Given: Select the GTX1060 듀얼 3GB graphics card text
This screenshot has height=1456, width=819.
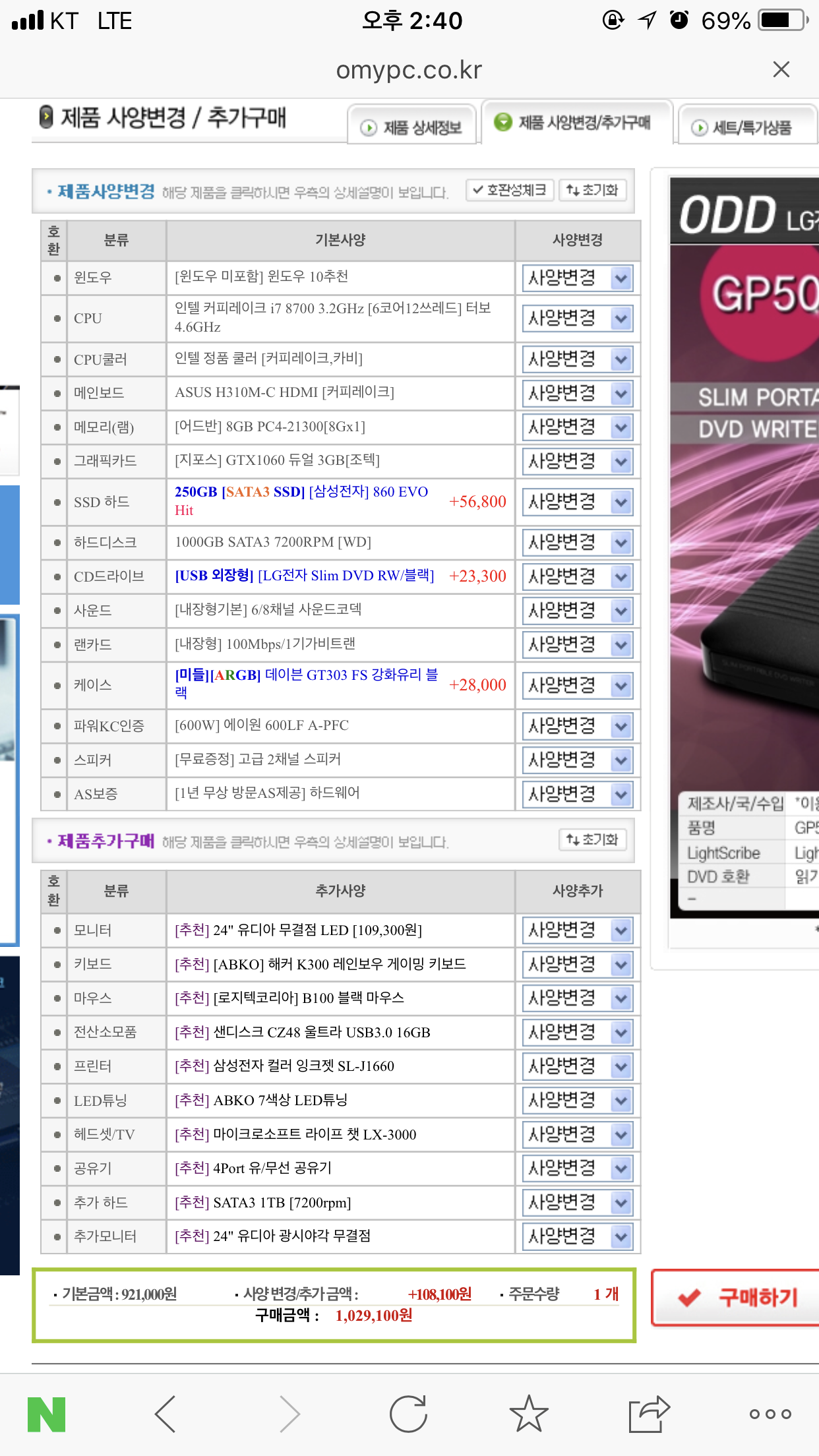Looking at the screenshot, I should pos(277,460).
